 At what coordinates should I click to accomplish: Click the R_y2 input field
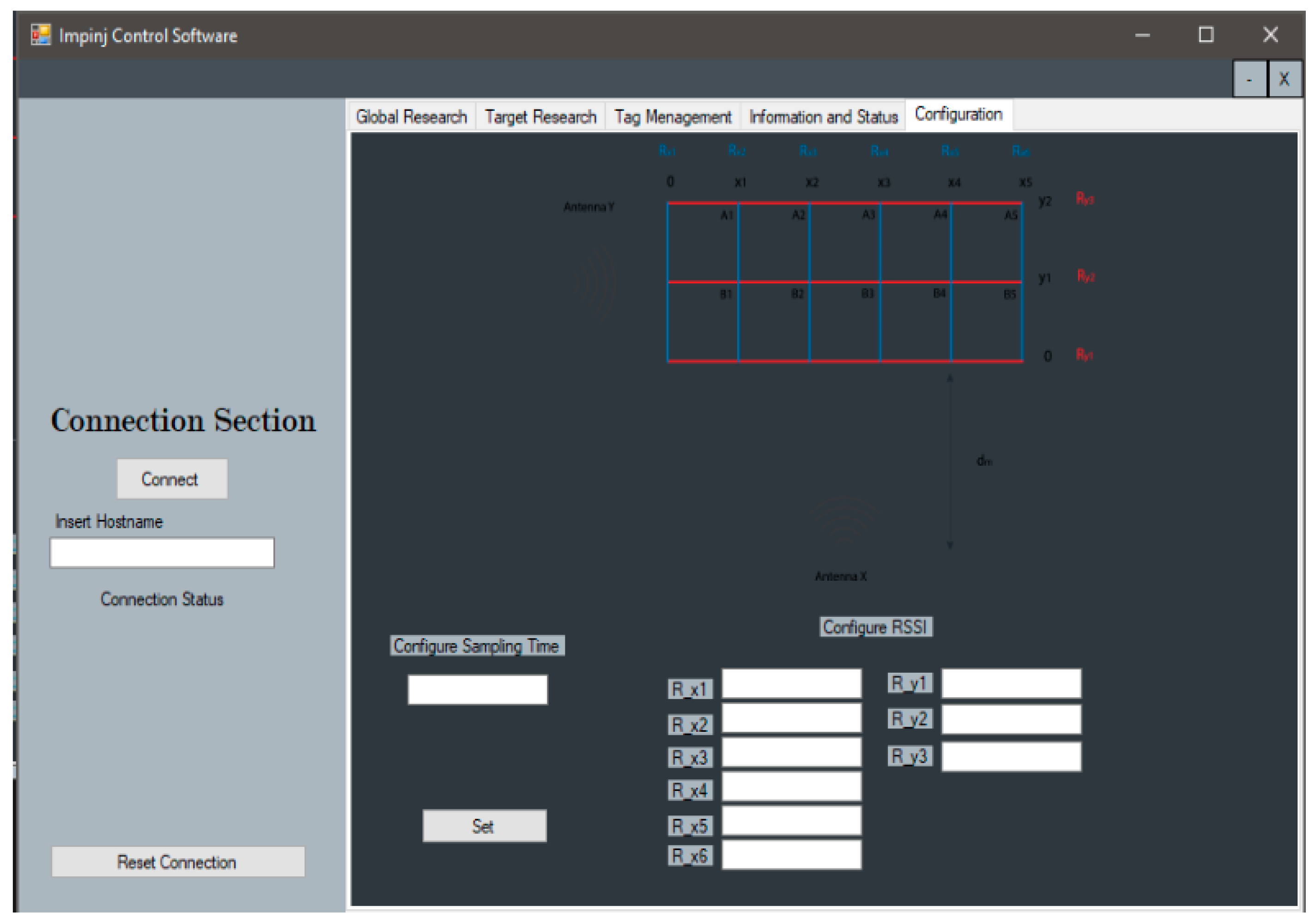(x=1012, y=719)
